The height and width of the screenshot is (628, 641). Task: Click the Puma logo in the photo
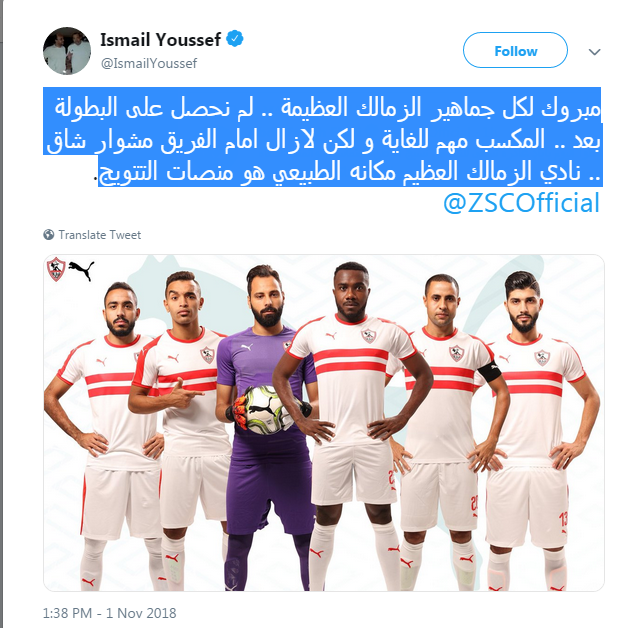coord(82,271)
